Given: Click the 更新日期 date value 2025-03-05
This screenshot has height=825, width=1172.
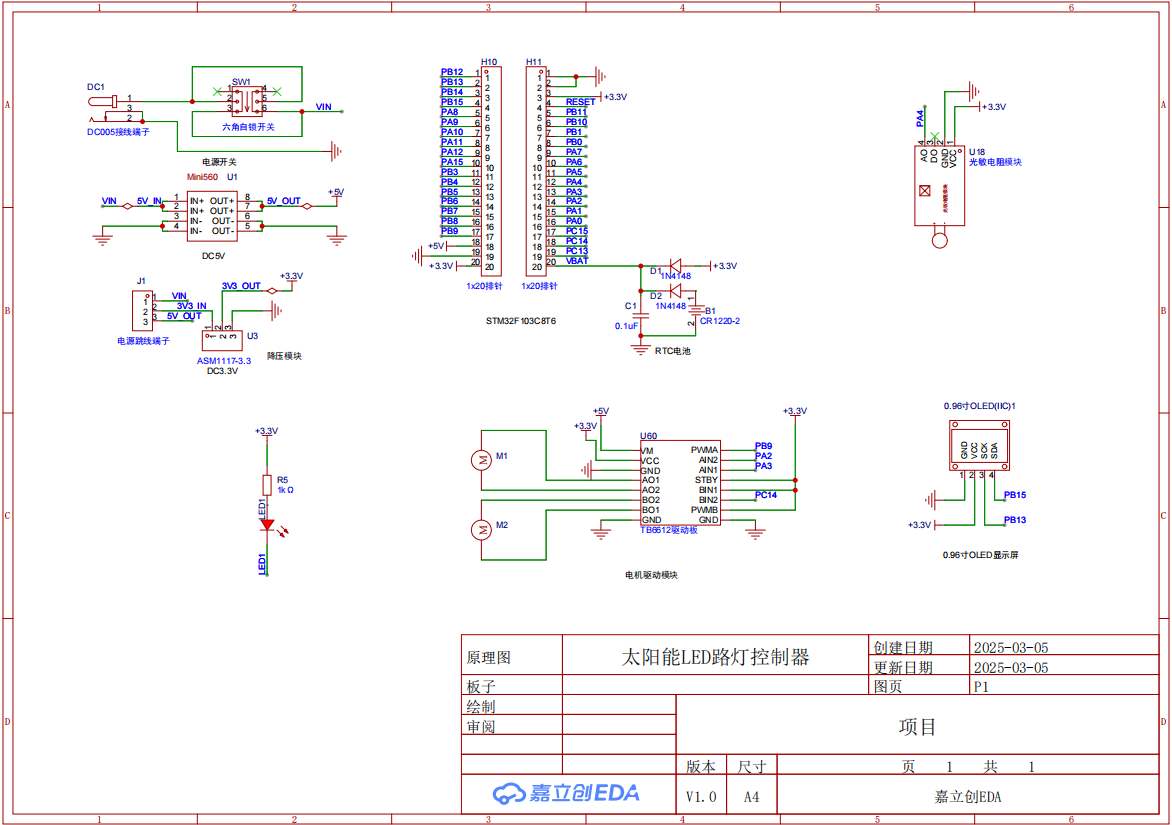Looking at the screenshot, I should [1011, 667].
